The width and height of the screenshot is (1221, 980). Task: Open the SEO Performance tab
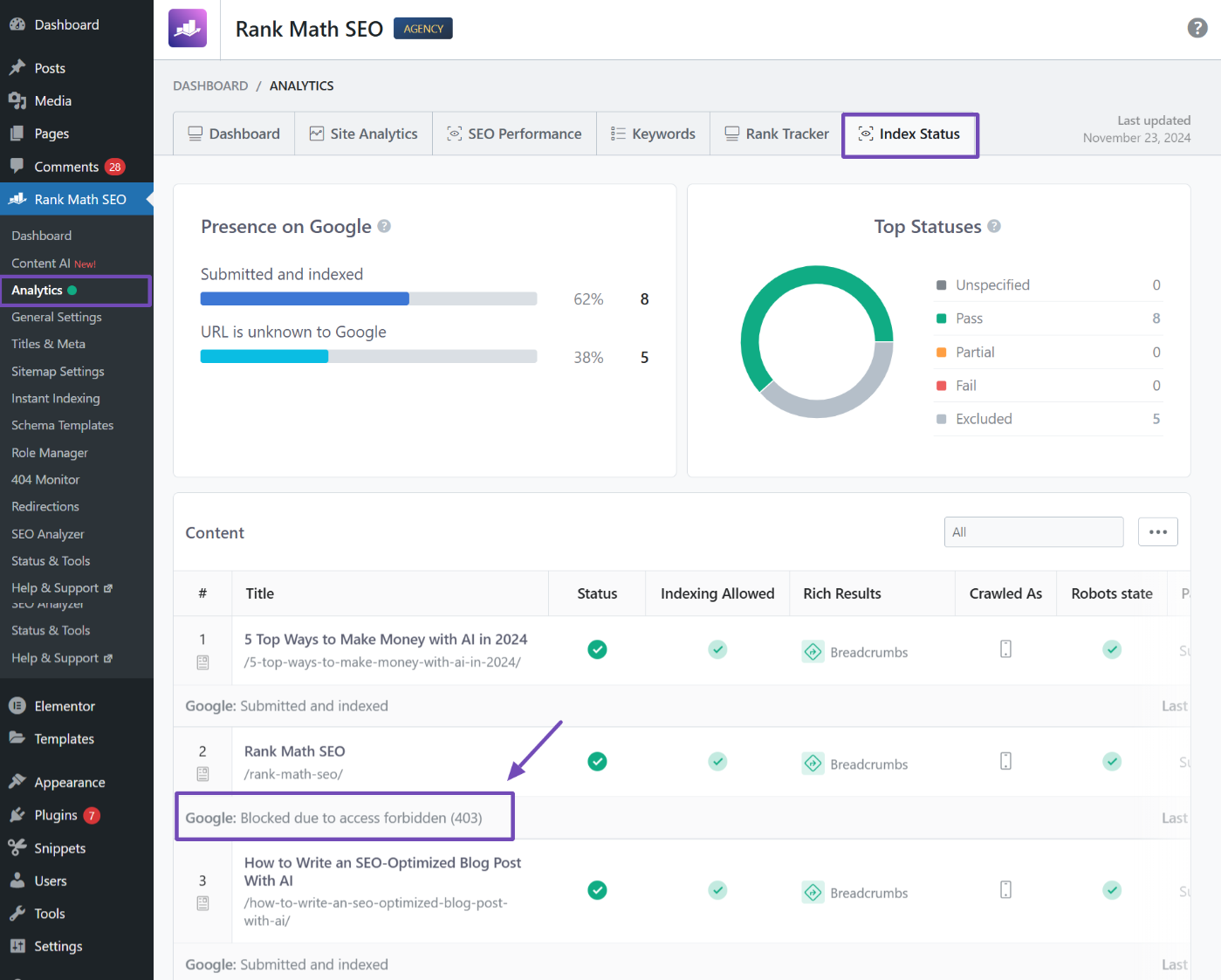[x=514, y=134]
